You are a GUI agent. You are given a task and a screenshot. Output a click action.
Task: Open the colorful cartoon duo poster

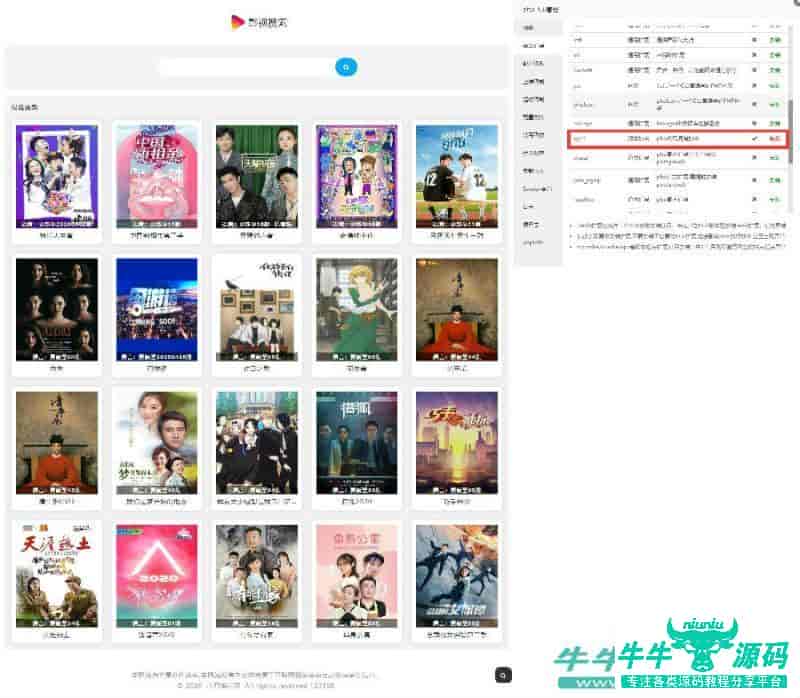357,177
